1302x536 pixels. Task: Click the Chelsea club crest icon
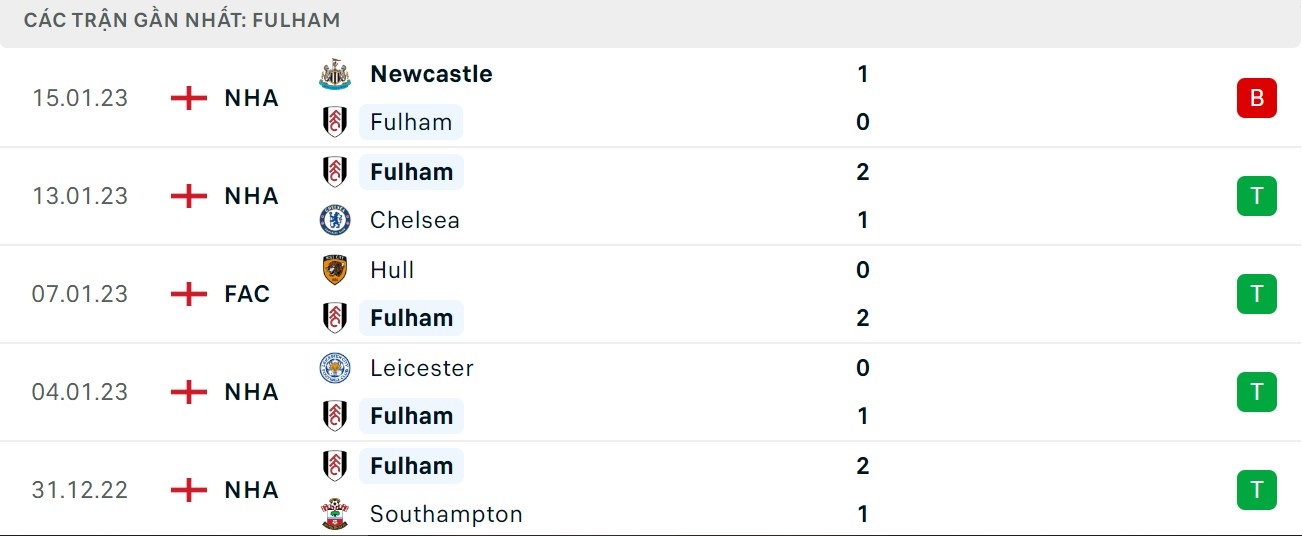point(335,220)
